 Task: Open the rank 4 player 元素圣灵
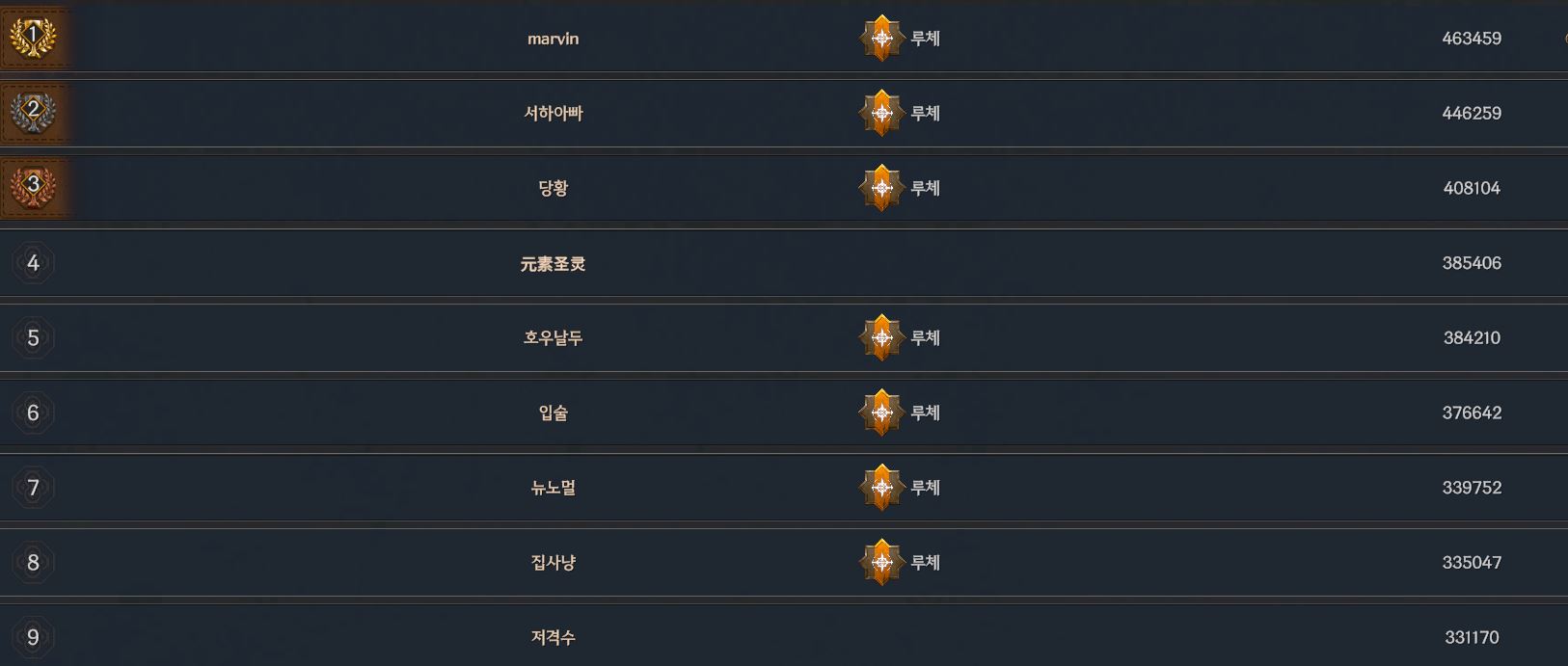[x=553, y=263]
